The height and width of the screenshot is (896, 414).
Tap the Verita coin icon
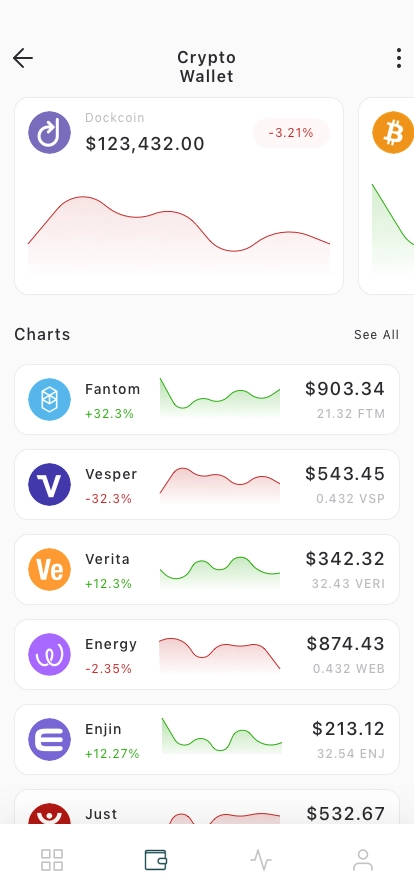[50, 569]
